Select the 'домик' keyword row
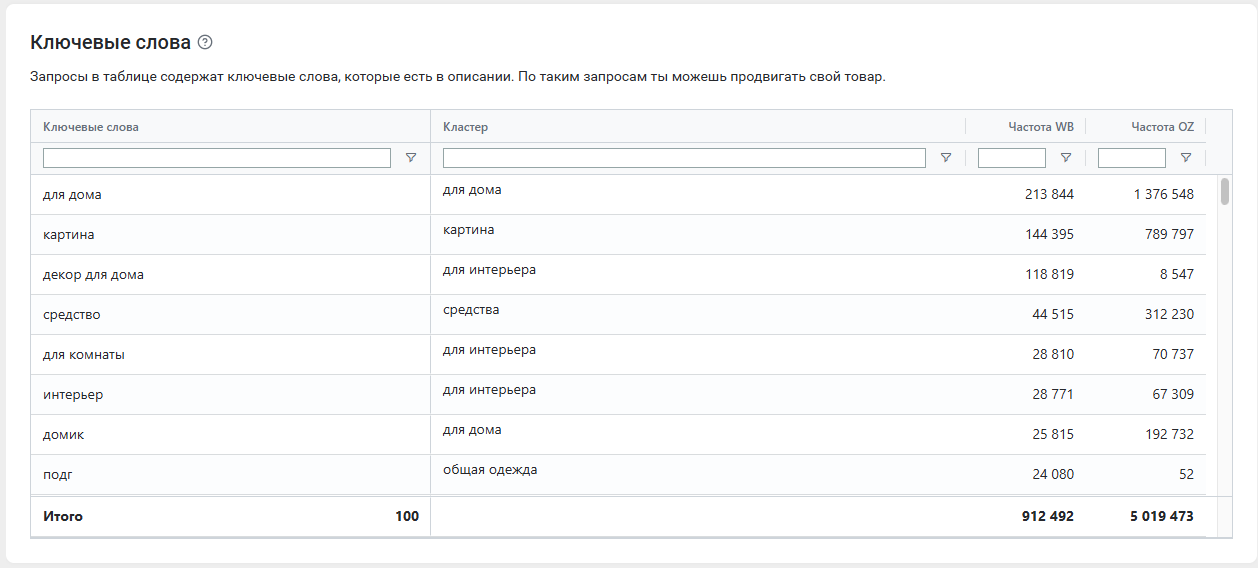This screenshot has height=568, width=1258. [x=618, y=435]
